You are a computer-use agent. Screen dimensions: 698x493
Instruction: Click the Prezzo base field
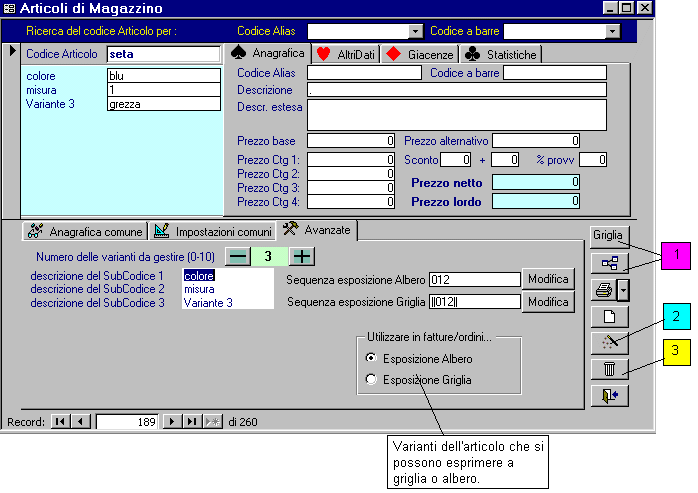pos(351,141)
